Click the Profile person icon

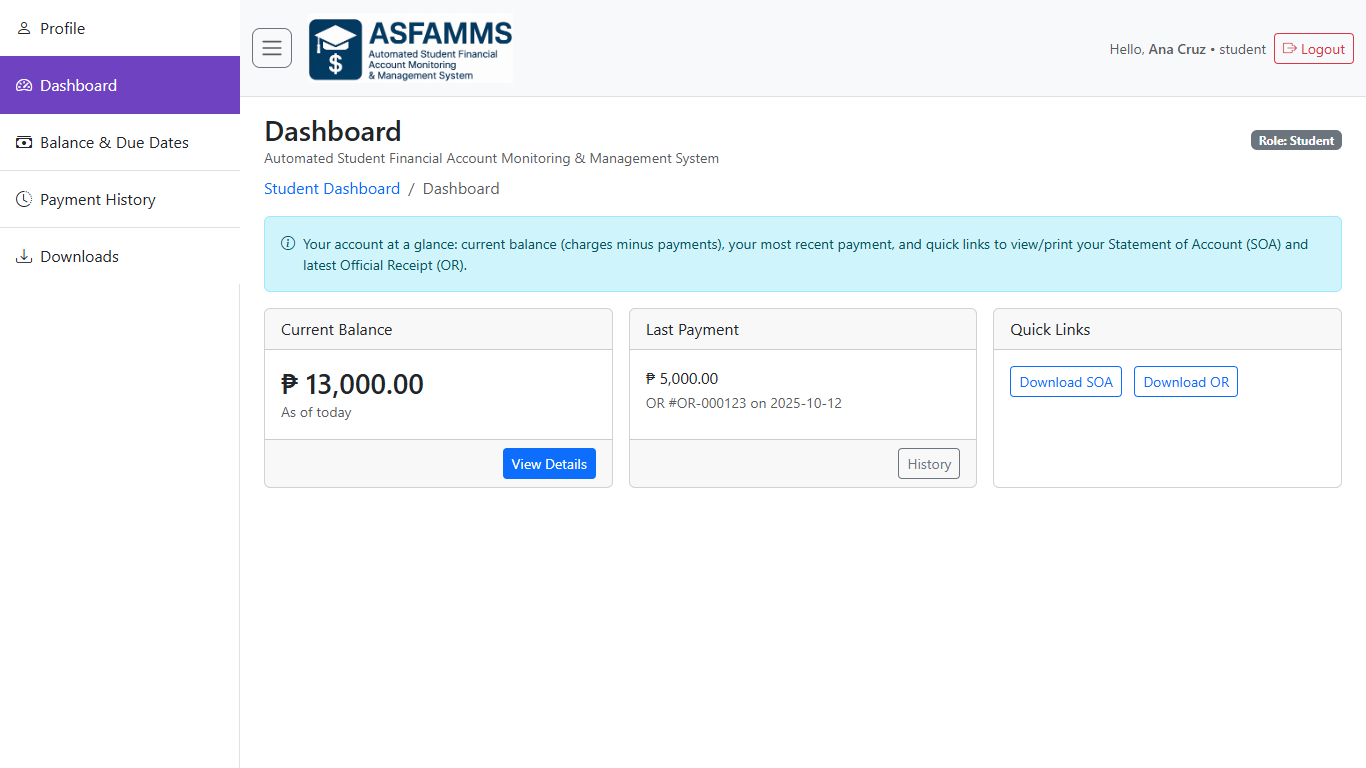(24, 28)
